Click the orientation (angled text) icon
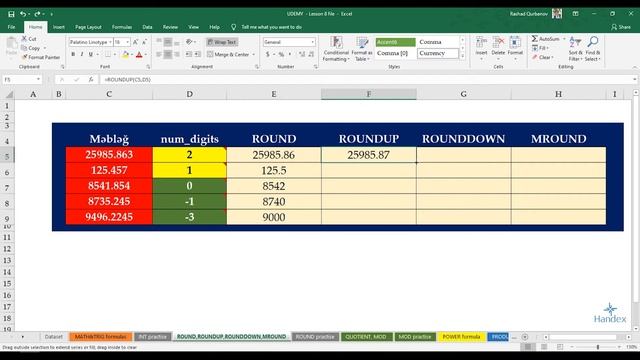This screenshot has height=360, width=640. (x=189, y=42)
